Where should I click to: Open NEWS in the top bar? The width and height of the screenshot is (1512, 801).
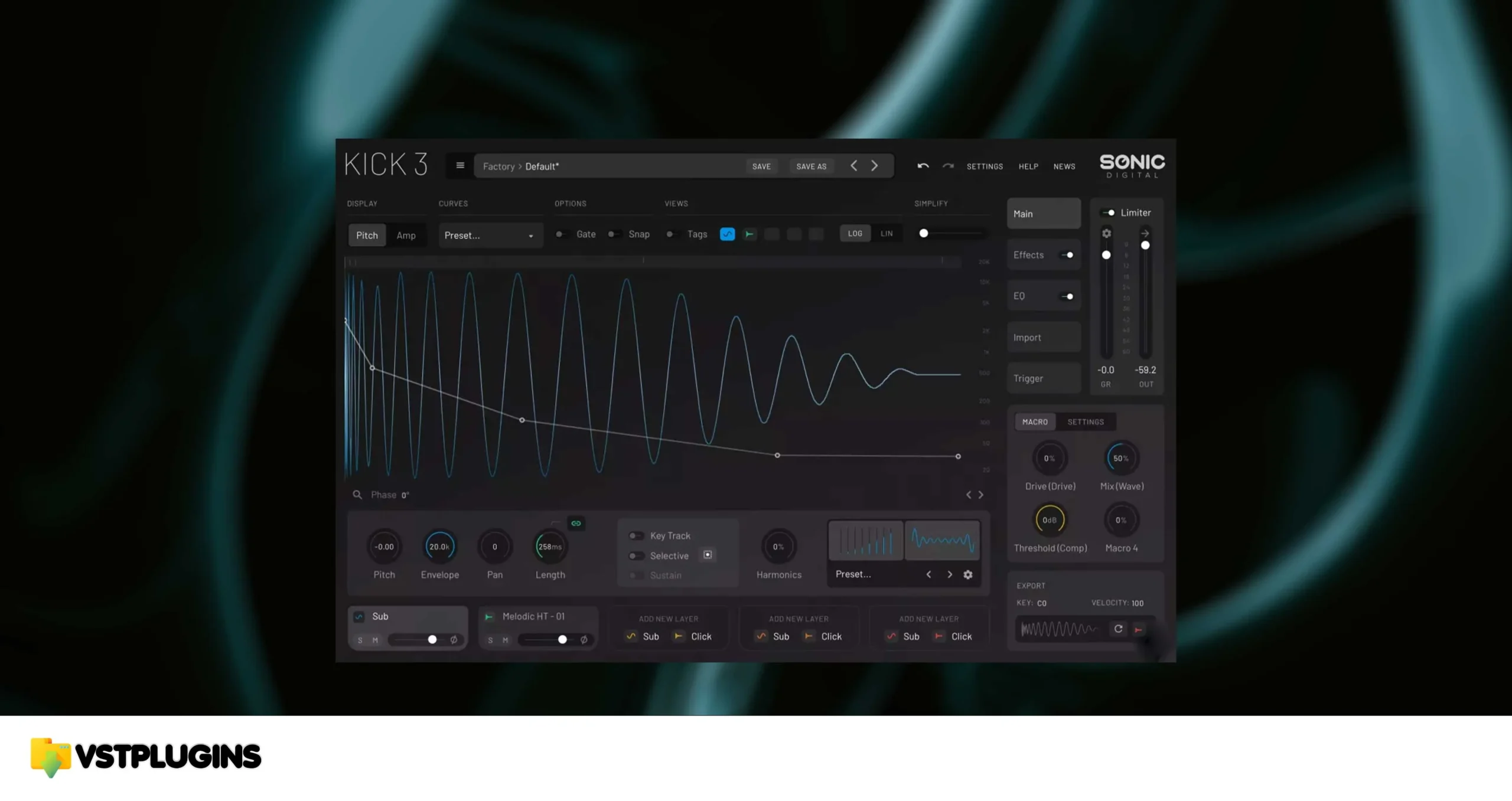point(1064,166)
